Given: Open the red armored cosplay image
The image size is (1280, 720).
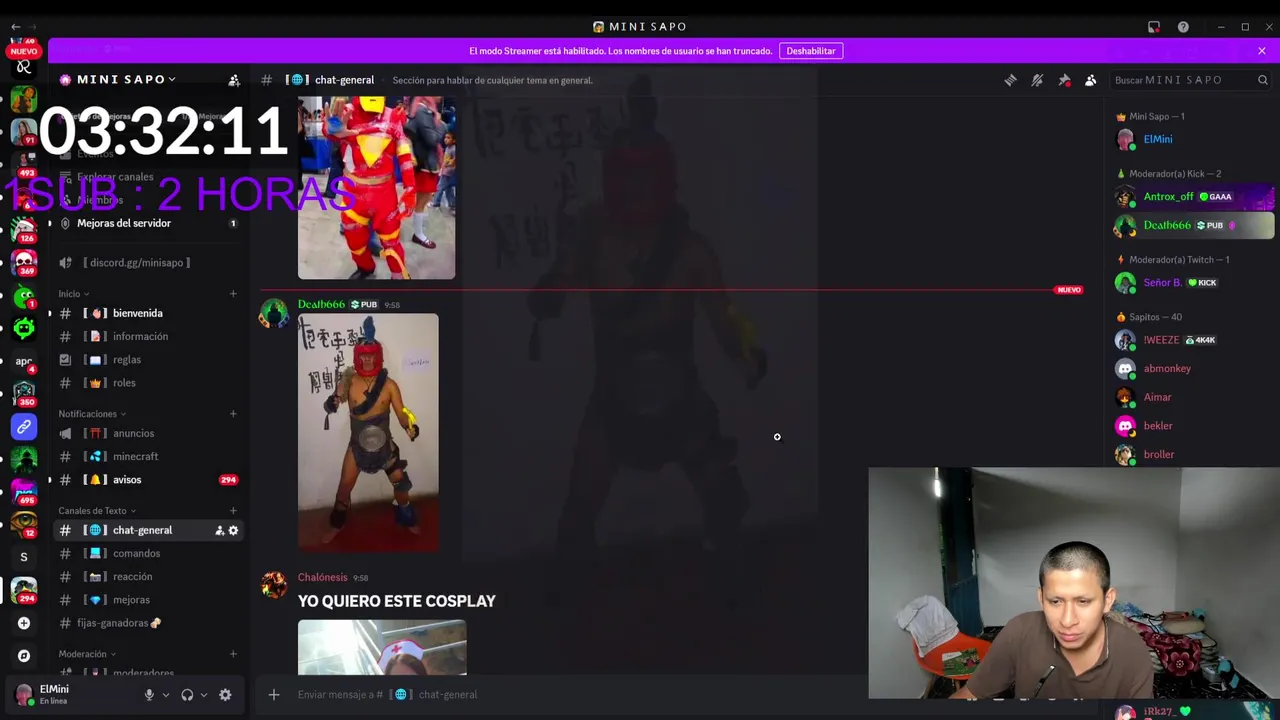Looking at the screenshot, I should pyautogui.click(x=376, y=188).
